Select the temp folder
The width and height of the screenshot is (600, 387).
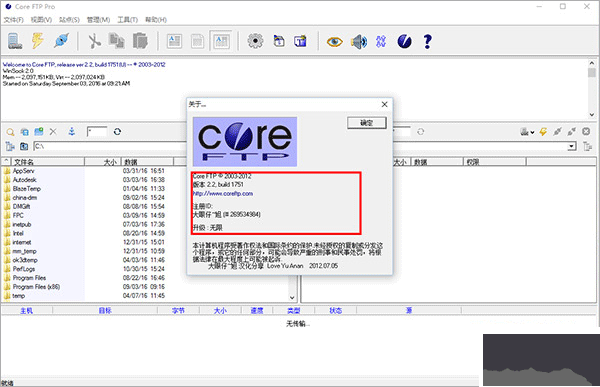(19, 296)
